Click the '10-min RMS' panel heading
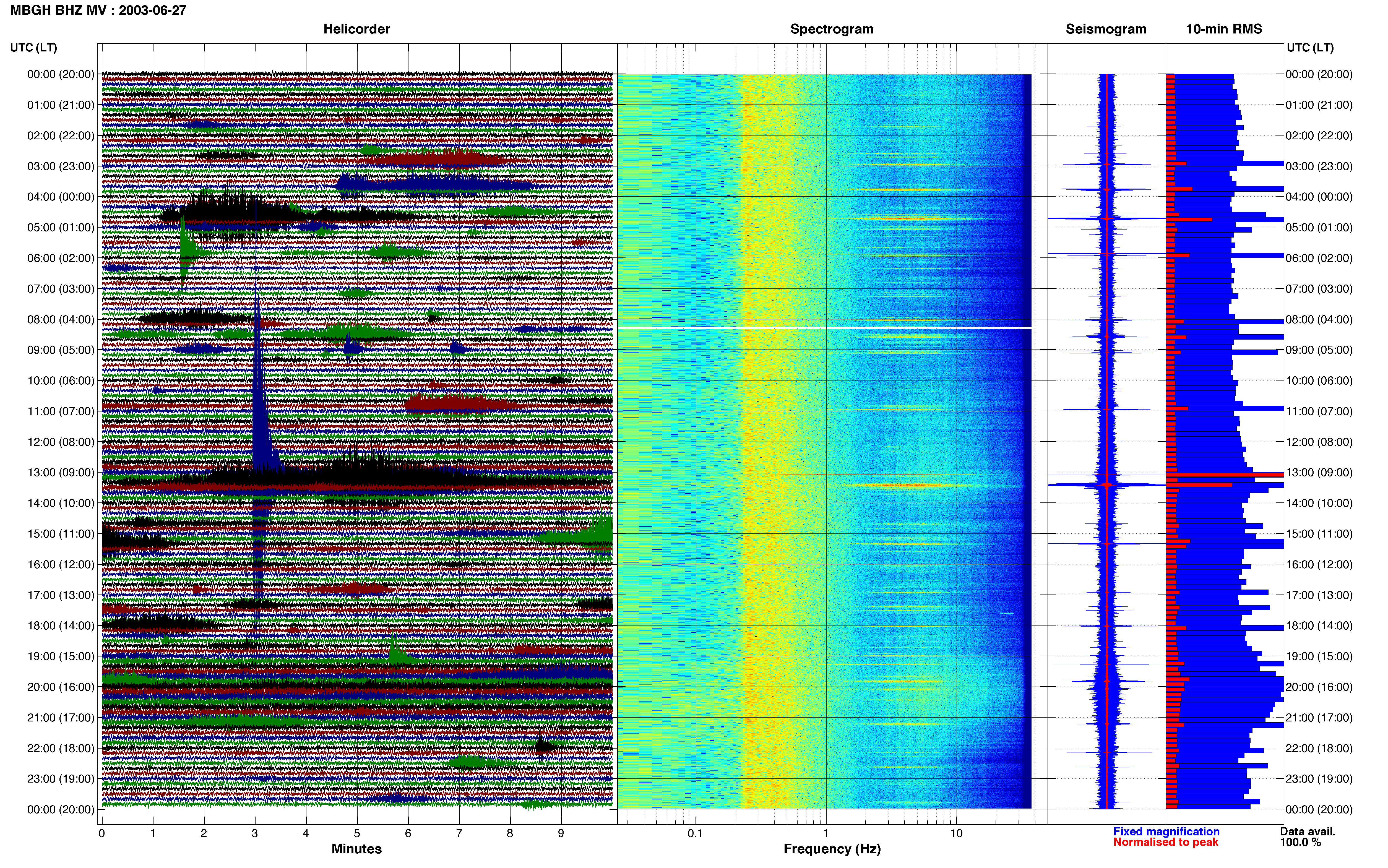The image size is (1388, 868). click(1224, 29)
